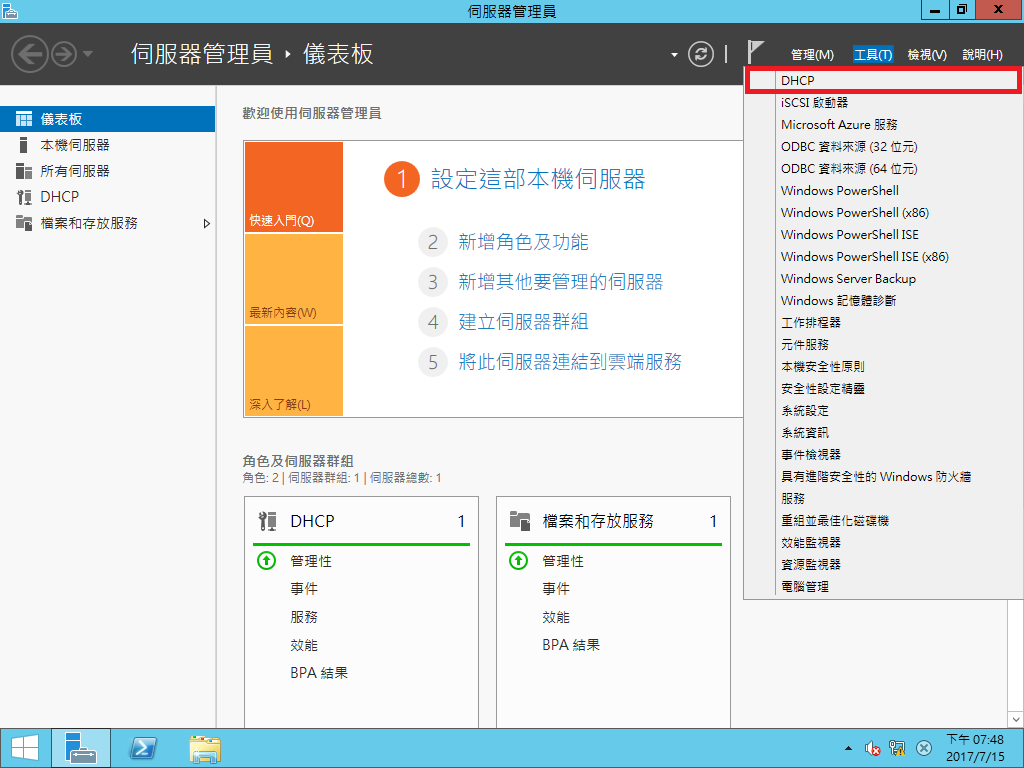Open the 工具(T) menu
Image resolution: width=1024 pixels, height=768 pixels.
873,55
